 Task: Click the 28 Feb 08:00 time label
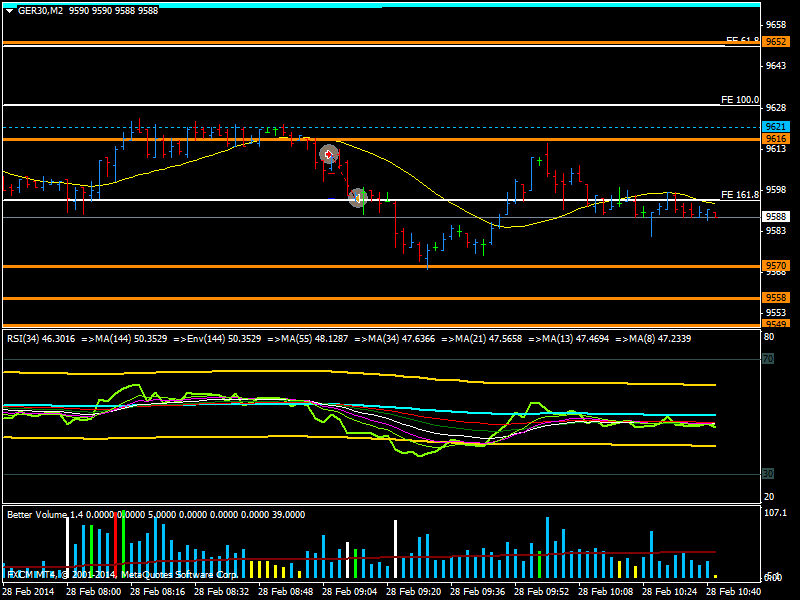pyautogui.click(x=94, y=591)
